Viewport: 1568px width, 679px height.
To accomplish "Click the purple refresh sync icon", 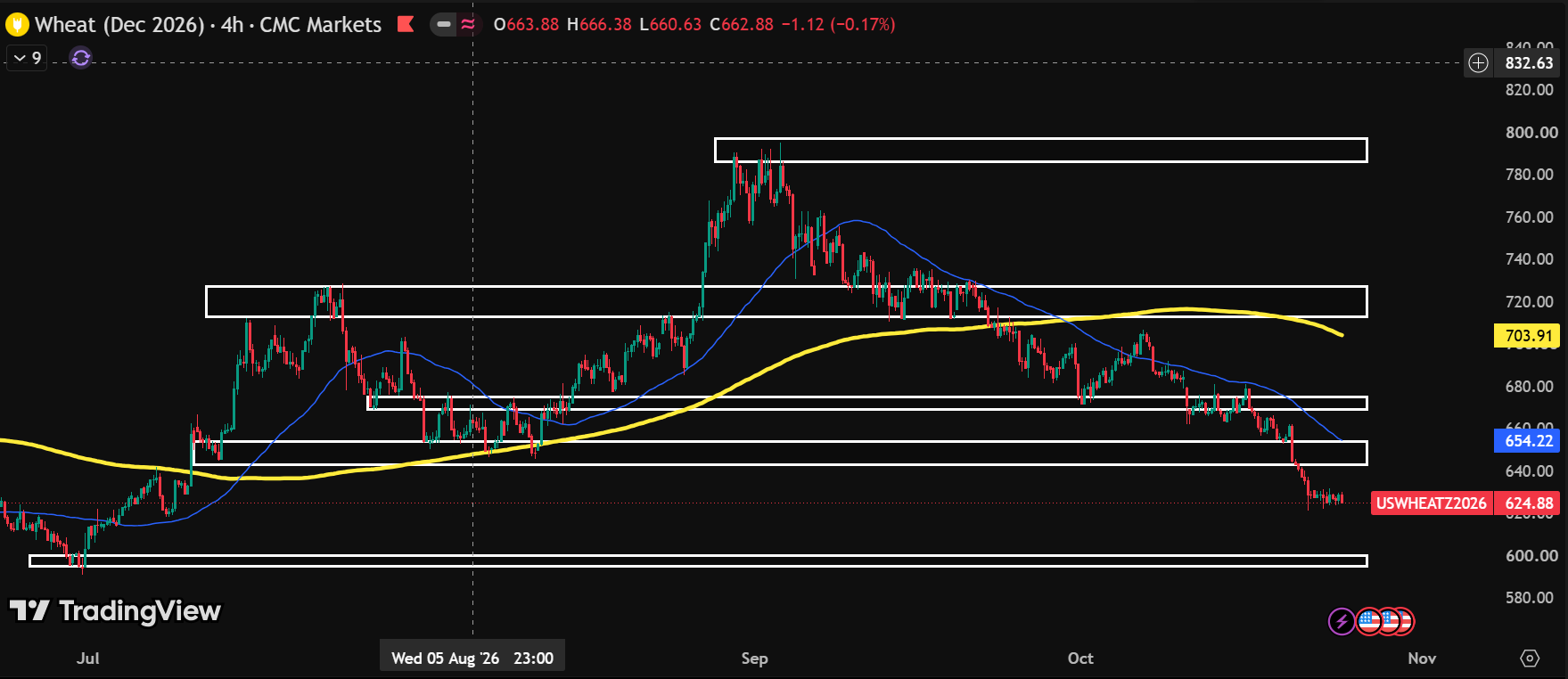I will (x=81, y=58).
